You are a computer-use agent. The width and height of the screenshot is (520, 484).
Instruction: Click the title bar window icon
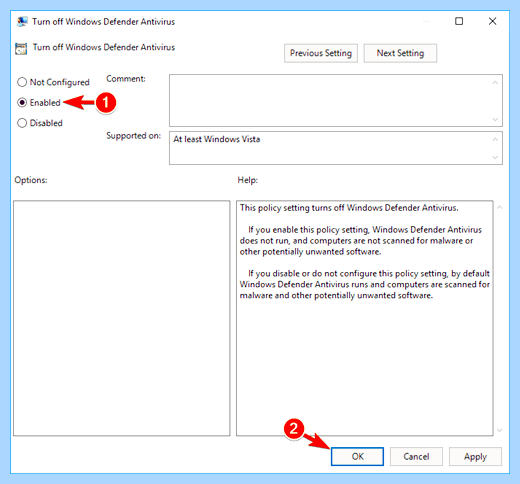(22, 22)
